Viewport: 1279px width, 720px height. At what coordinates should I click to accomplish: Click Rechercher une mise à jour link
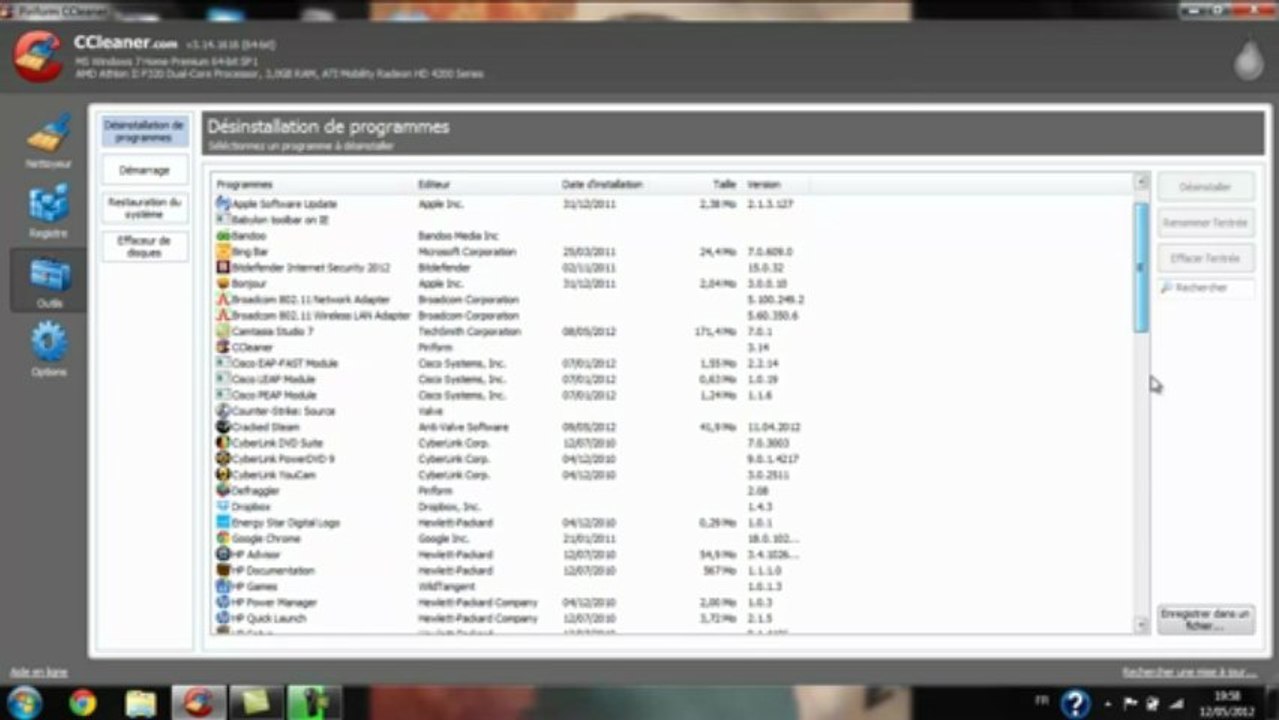[1189, 672]
